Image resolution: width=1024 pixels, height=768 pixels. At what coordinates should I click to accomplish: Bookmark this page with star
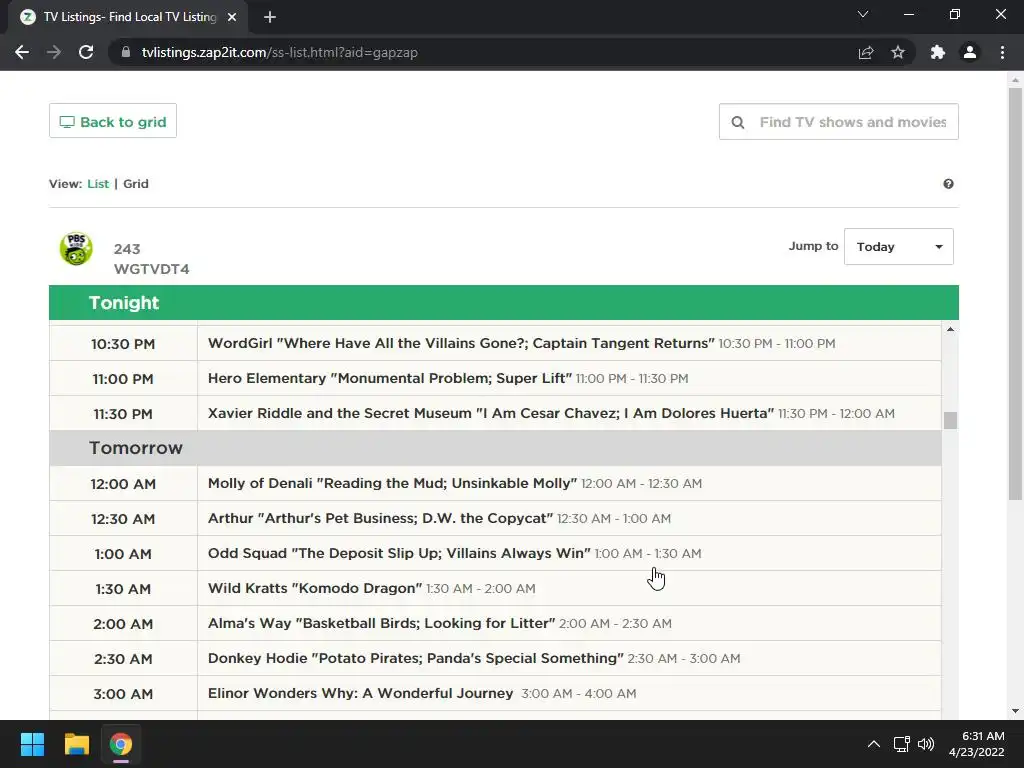pyautogui.click(x=898, y=52)
